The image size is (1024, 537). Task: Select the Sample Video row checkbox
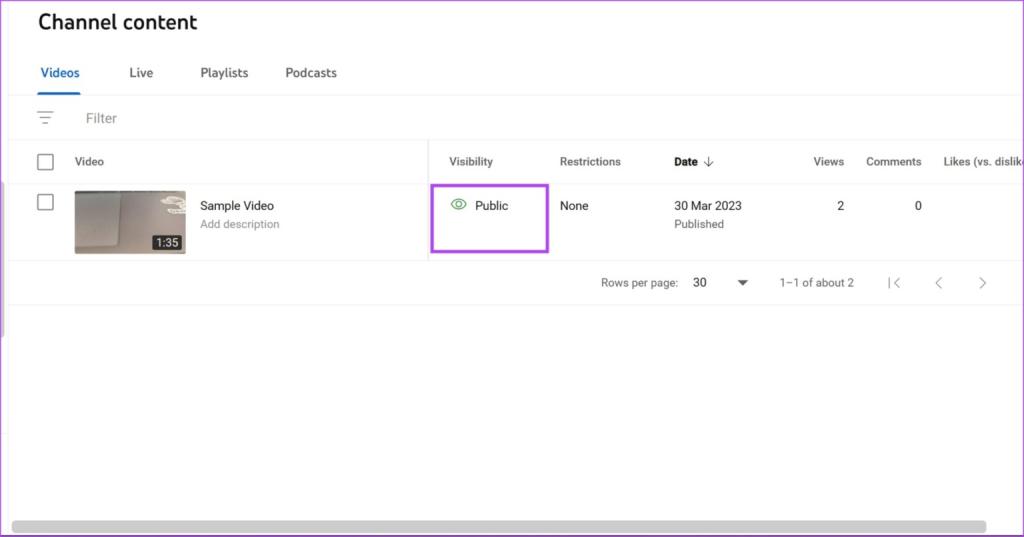point(45,203)
